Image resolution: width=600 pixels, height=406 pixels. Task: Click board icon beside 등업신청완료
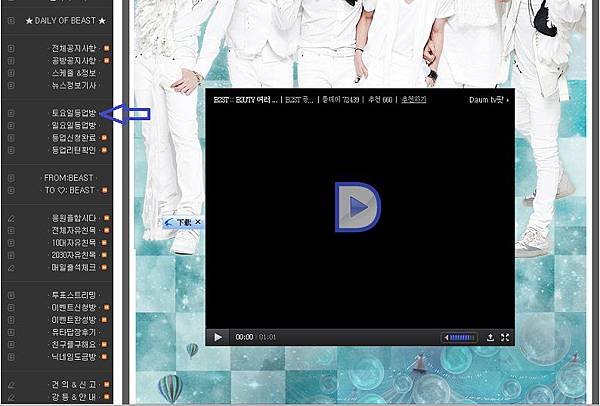pyautogui.click(x=11, y=138)
